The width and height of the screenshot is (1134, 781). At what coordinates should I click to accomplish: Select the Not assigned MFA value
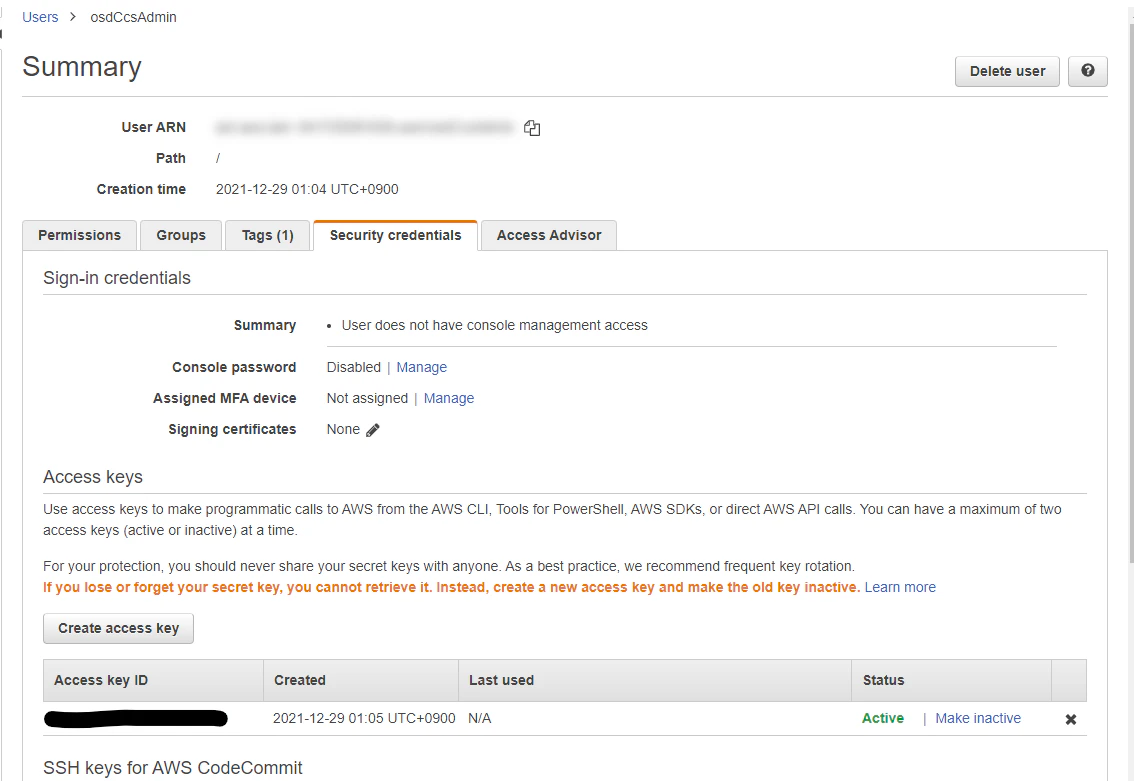[367, 398]
